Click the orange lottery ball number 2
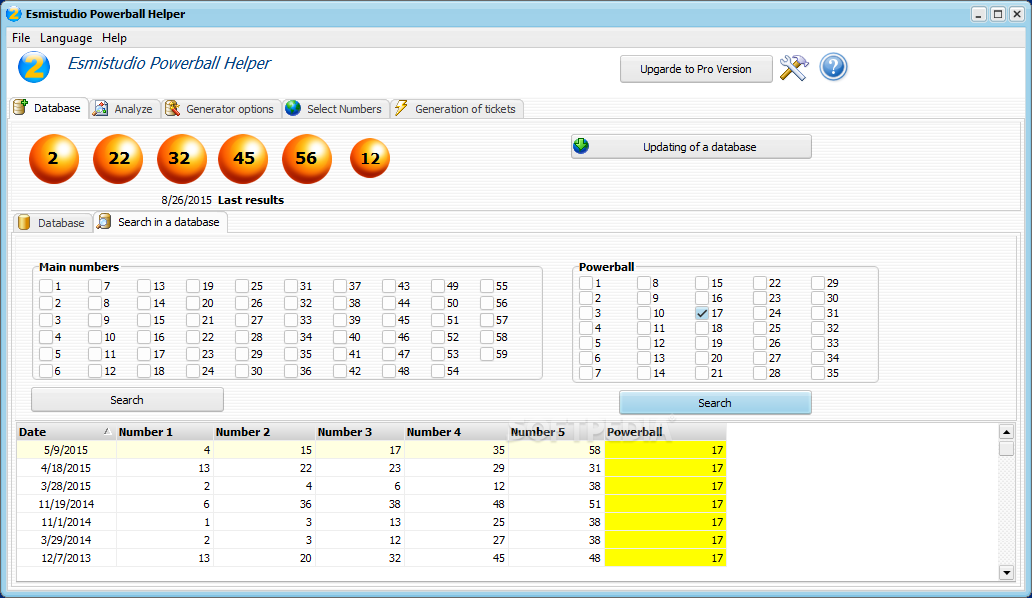Image resolution: width=1032 pixels, height=598 pixels. click(53, 159)
